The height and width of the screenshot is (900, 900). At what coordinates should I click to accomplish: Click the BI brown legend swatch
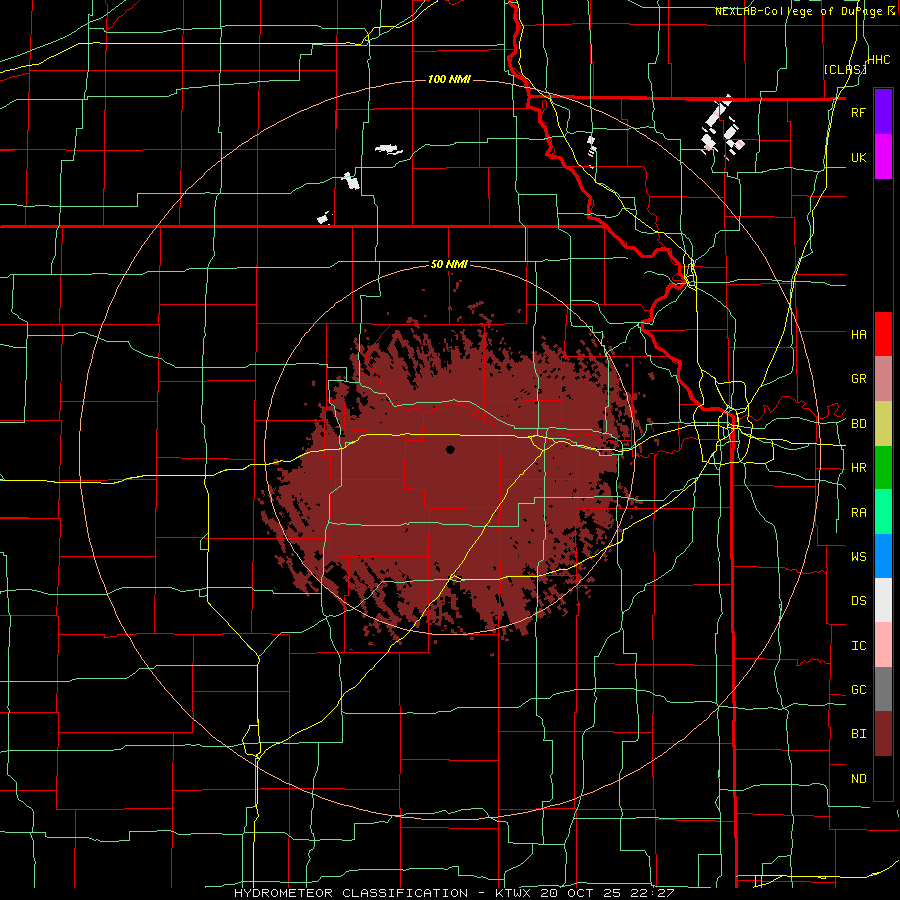point(883,734)
